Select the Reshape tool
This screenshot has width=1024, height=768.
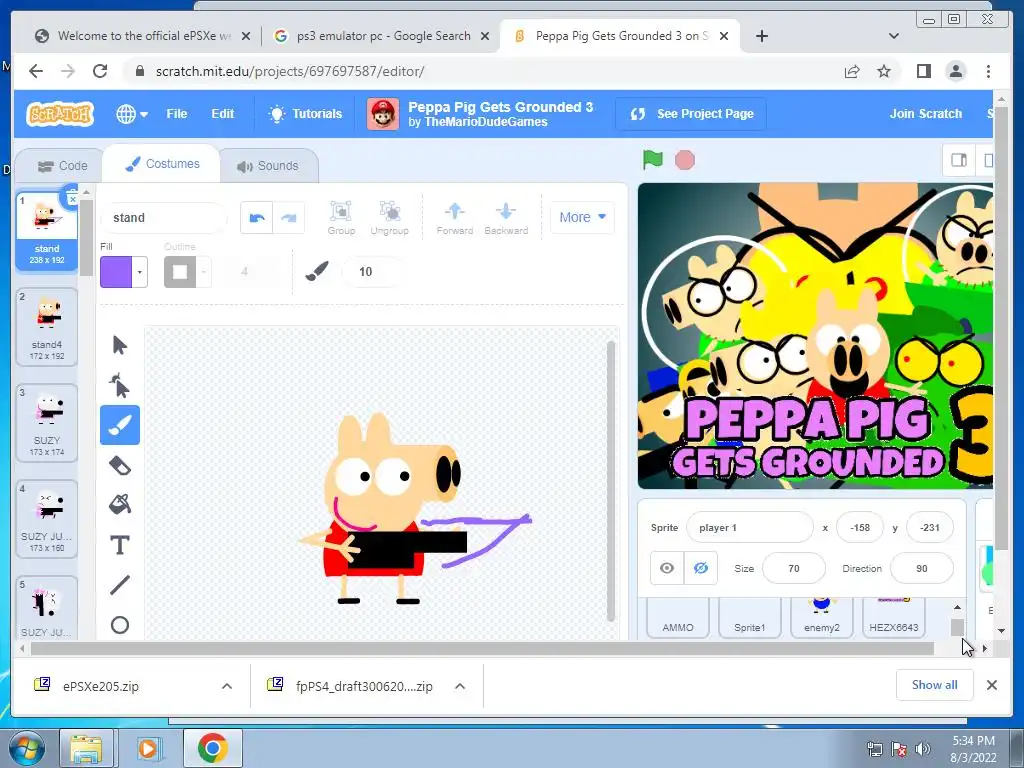(x=120, y=385)
